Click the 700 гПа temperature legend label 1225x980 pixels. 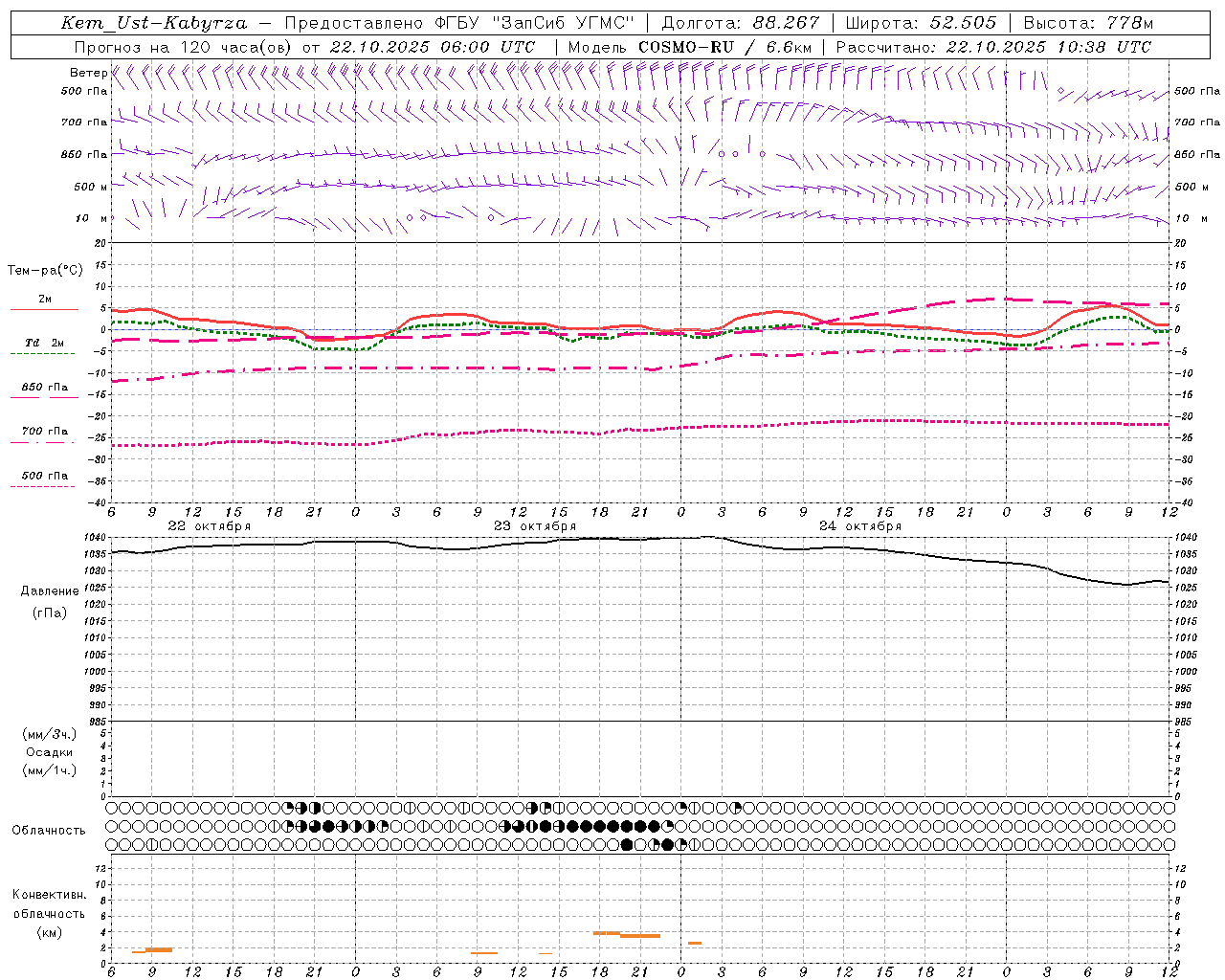(x=45, y=432)
